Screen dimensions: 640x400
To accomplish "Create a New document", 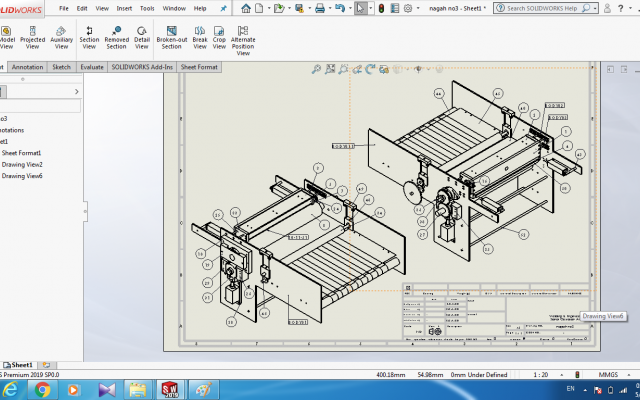I will pos(259,8).
